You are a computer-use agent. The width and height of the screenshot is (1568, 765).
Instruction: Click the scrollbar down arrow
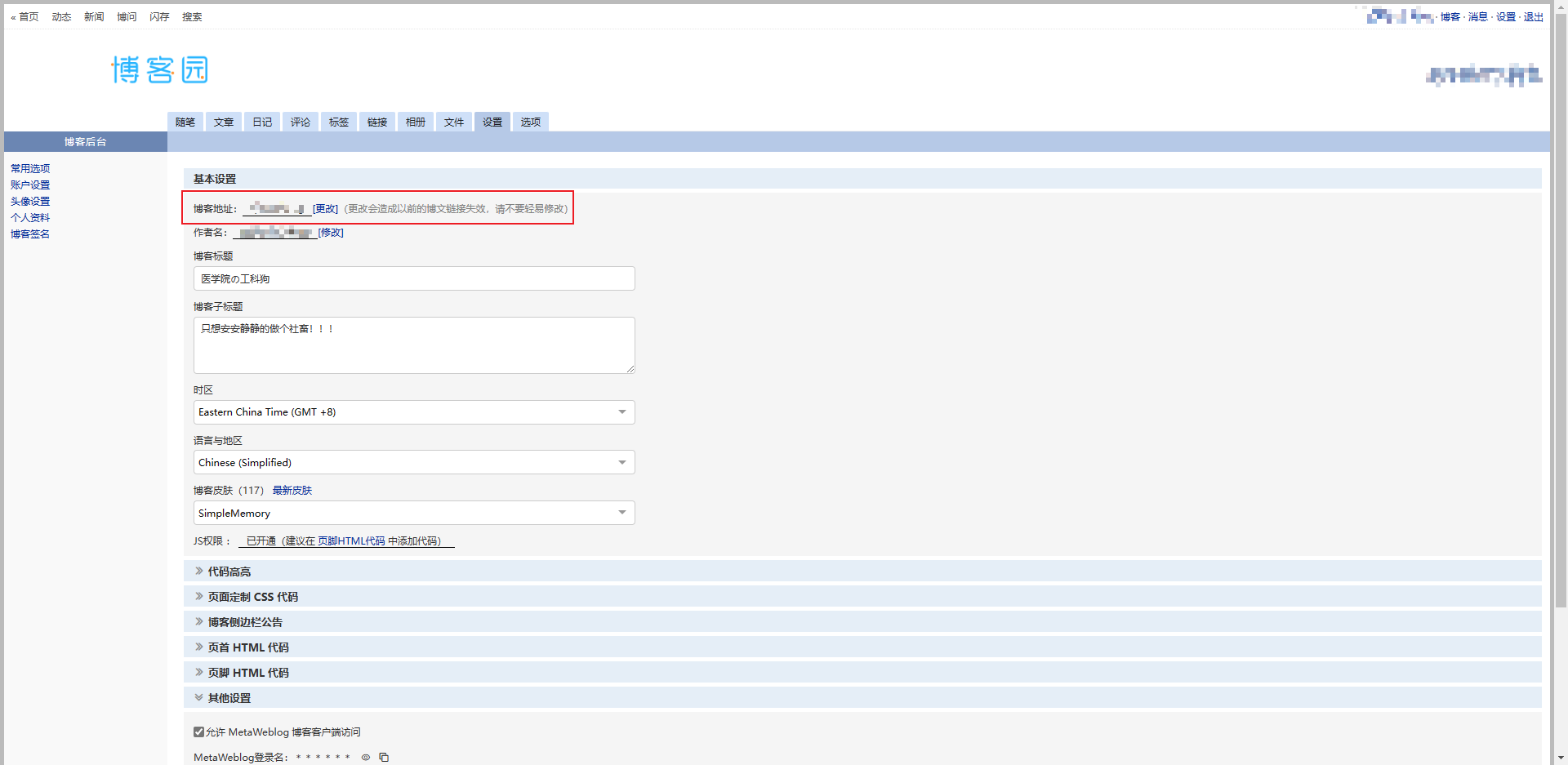click(1561, 758)
